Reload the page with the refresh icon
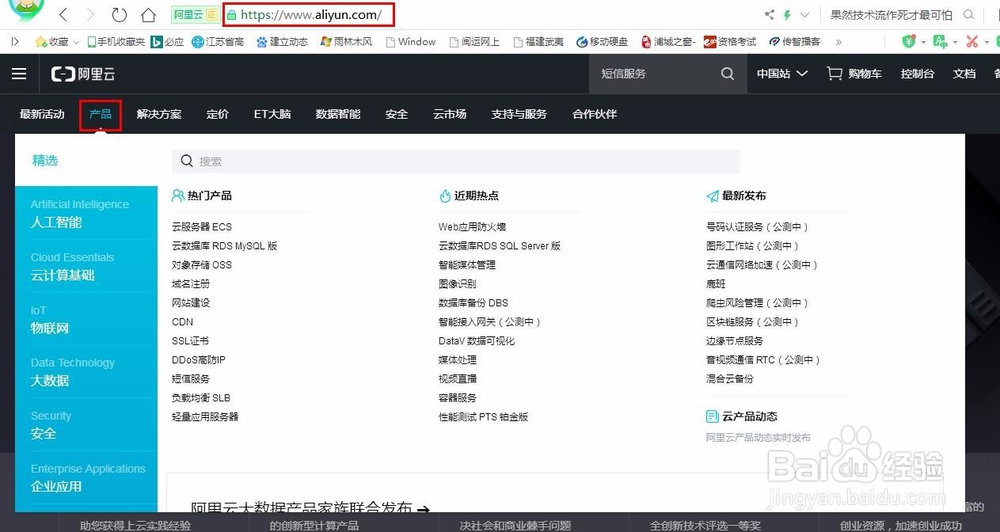1000x532 pixels. tap(119, 15)
